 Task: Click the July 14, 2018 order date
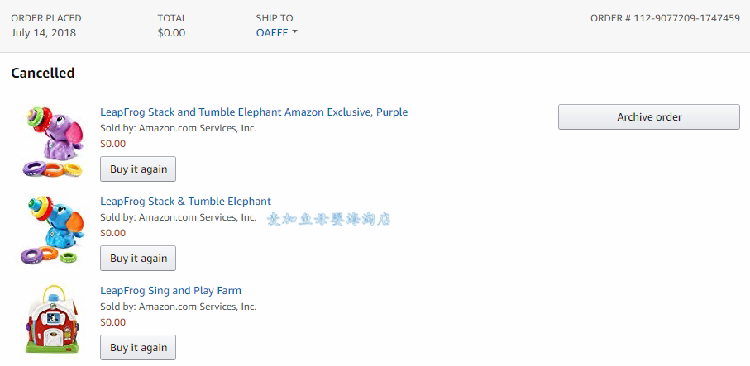point(43,33)
